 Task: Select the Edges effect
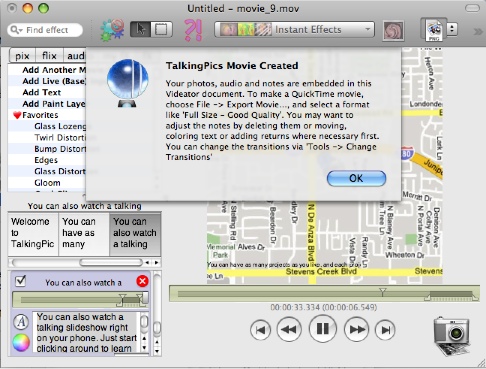click(47, 160)
